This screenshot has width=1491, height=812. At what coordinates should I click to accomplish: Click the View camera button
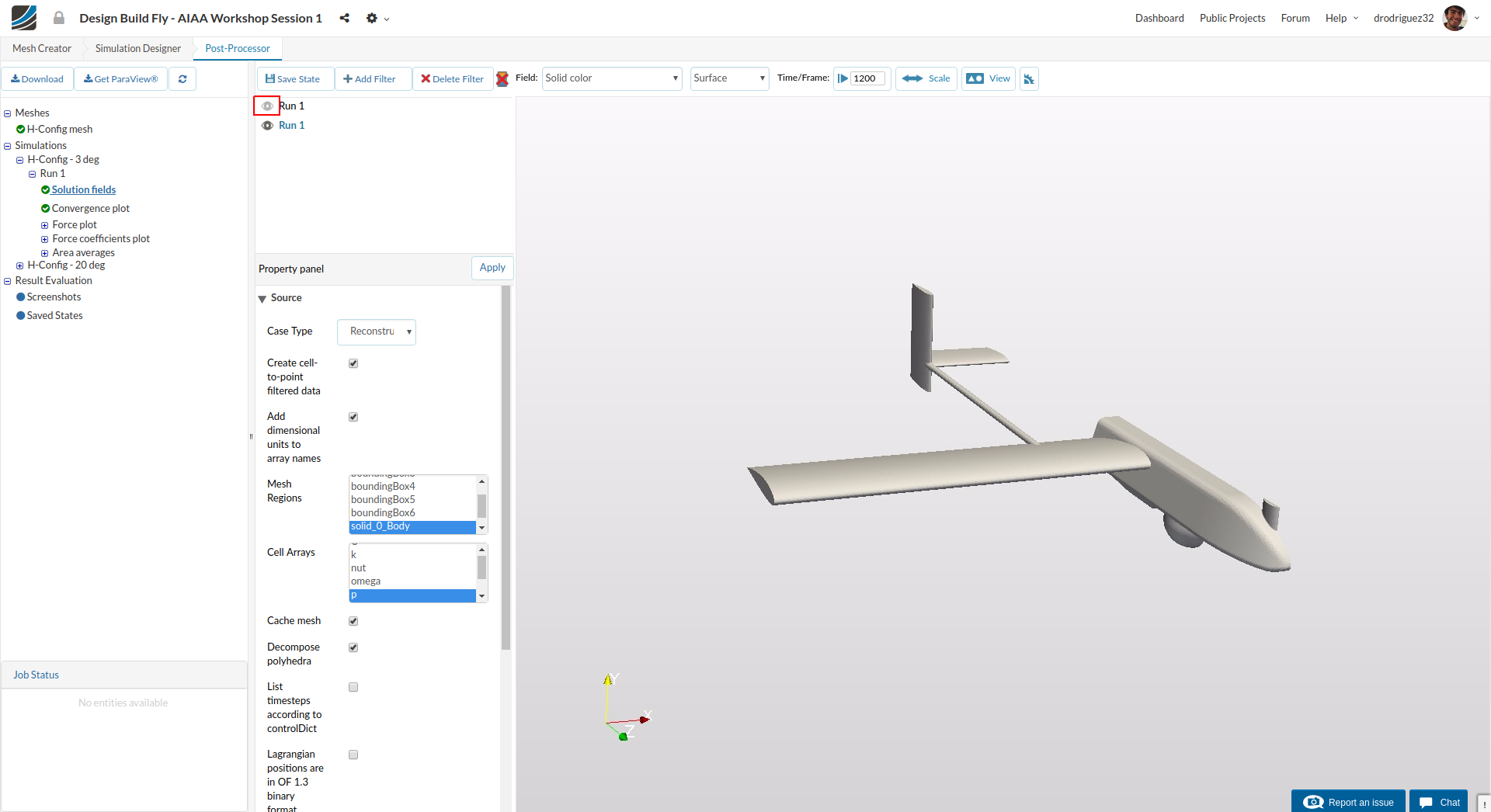[x=988, y=78]
